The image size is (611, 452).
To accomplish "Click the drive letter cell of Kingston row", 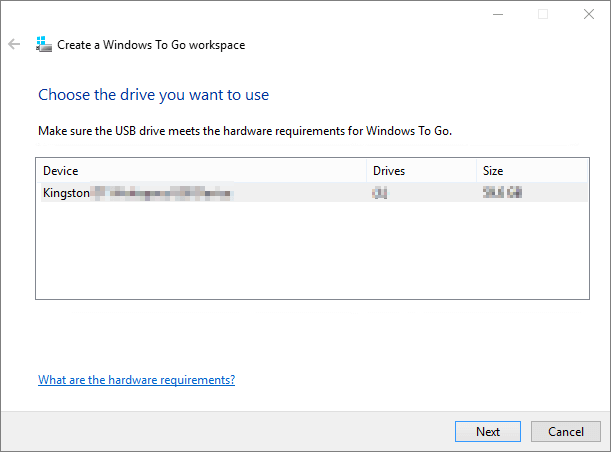I will 380,192.
